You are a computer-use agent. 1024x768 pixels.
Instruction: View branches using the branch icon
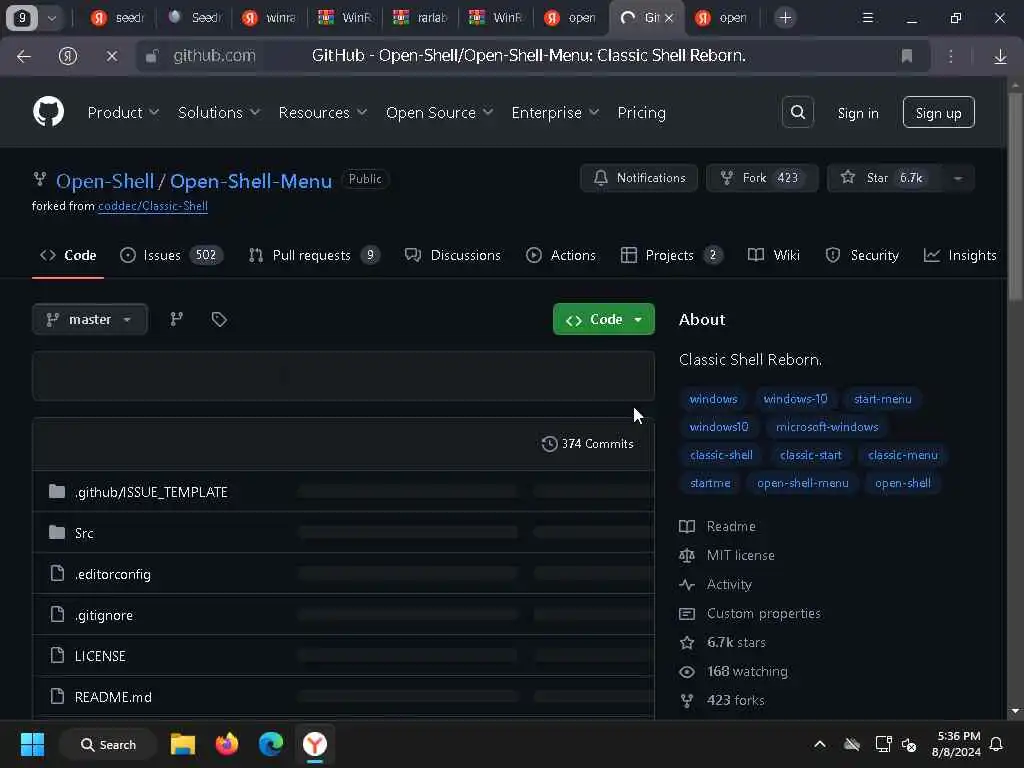[176, 319]
